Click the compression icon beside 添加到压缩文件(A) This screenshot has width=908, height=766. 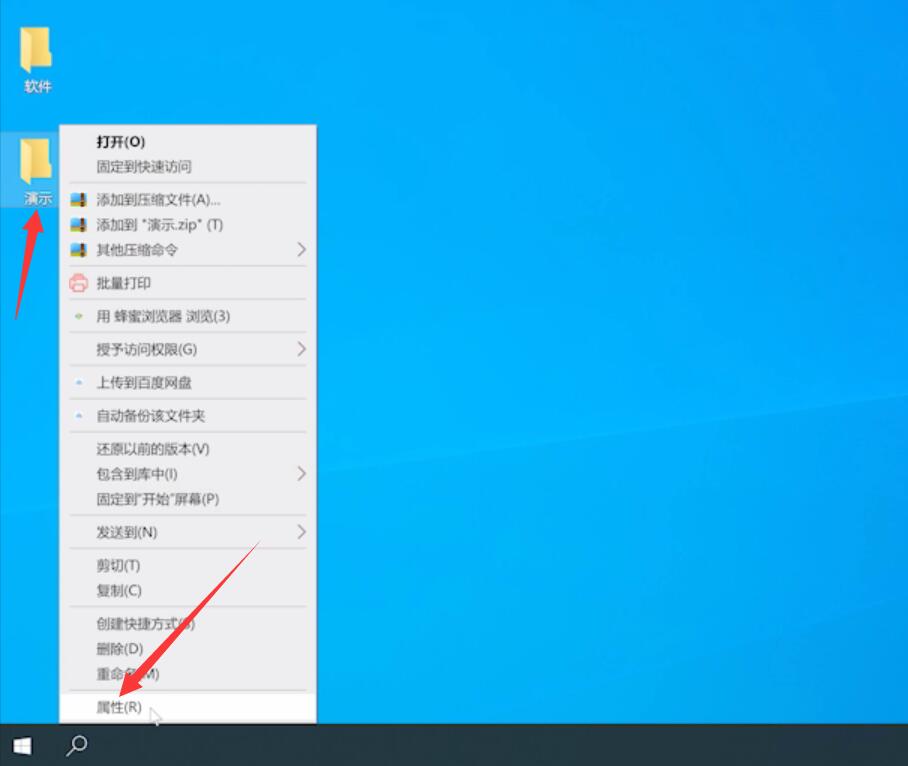tap(78, 200)
